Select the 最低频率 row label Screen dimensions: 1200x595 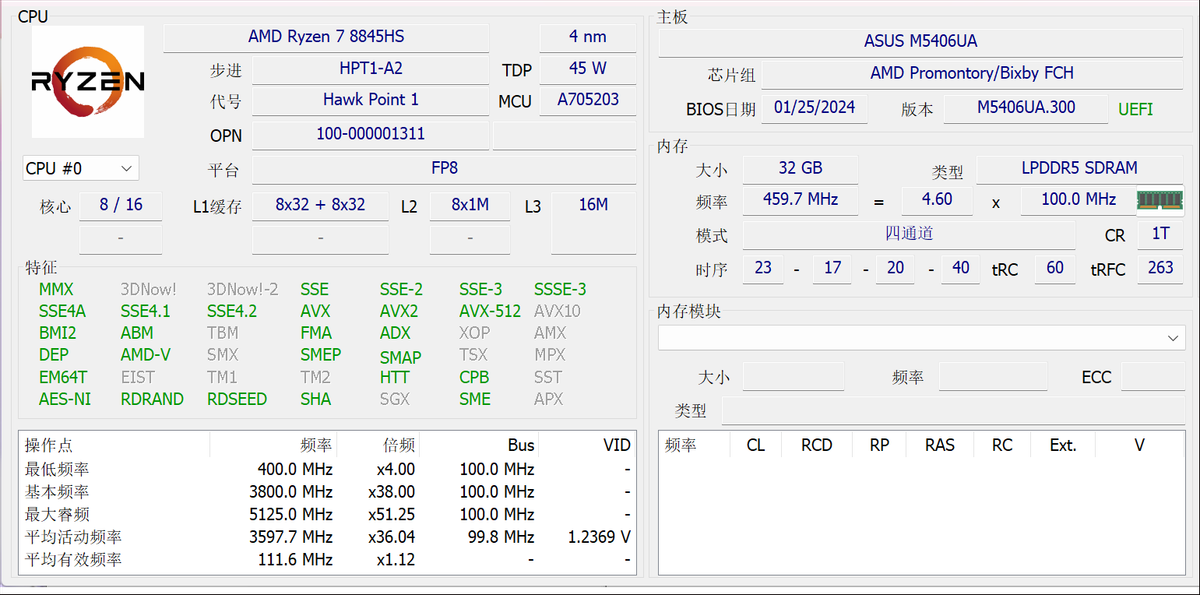pos(57,469)
